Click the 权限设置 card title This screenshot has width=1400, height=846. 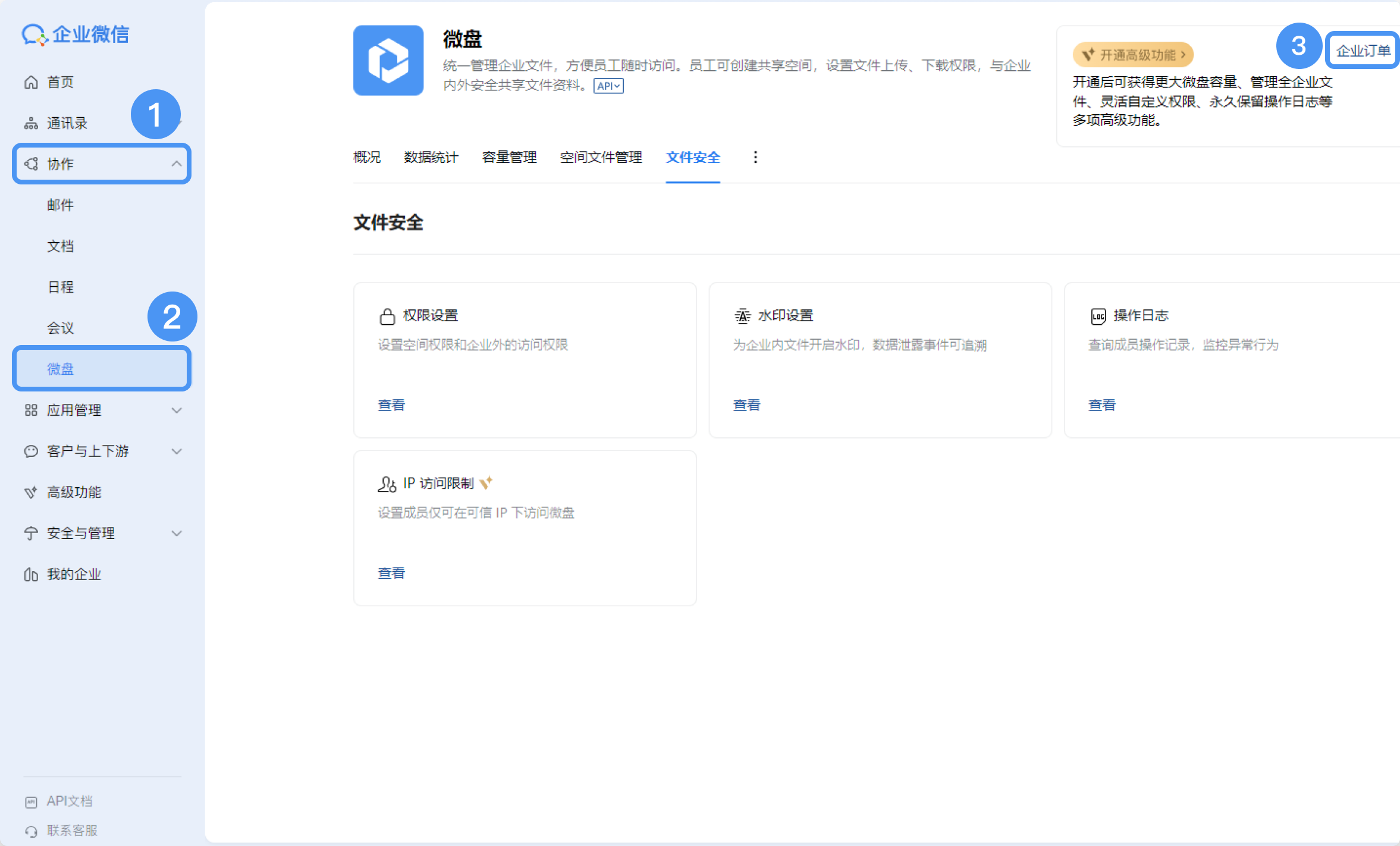click(431, 315)
